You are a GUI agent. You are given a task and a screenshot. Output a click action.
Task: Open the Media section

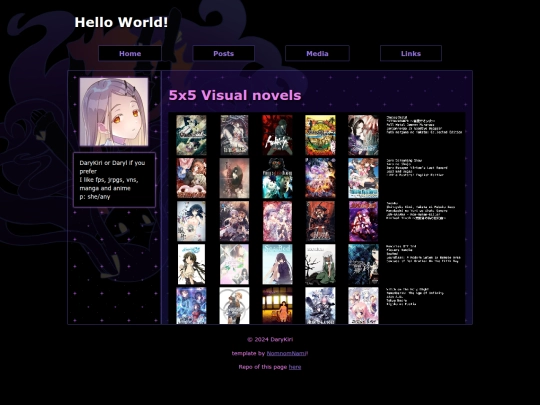[x=317, y=53]
